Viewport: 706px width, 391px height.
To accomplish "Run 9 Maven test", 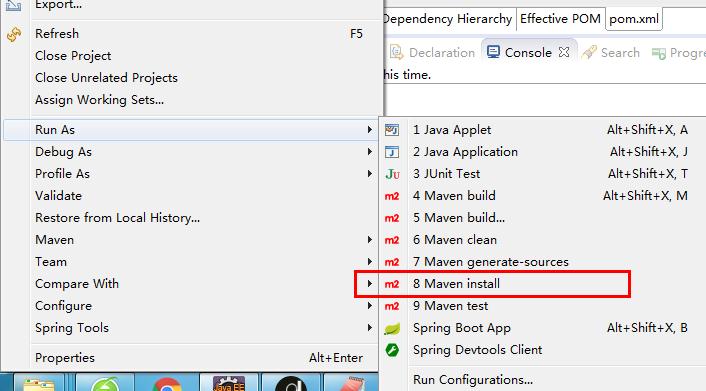I will click(x=543, y=306).
